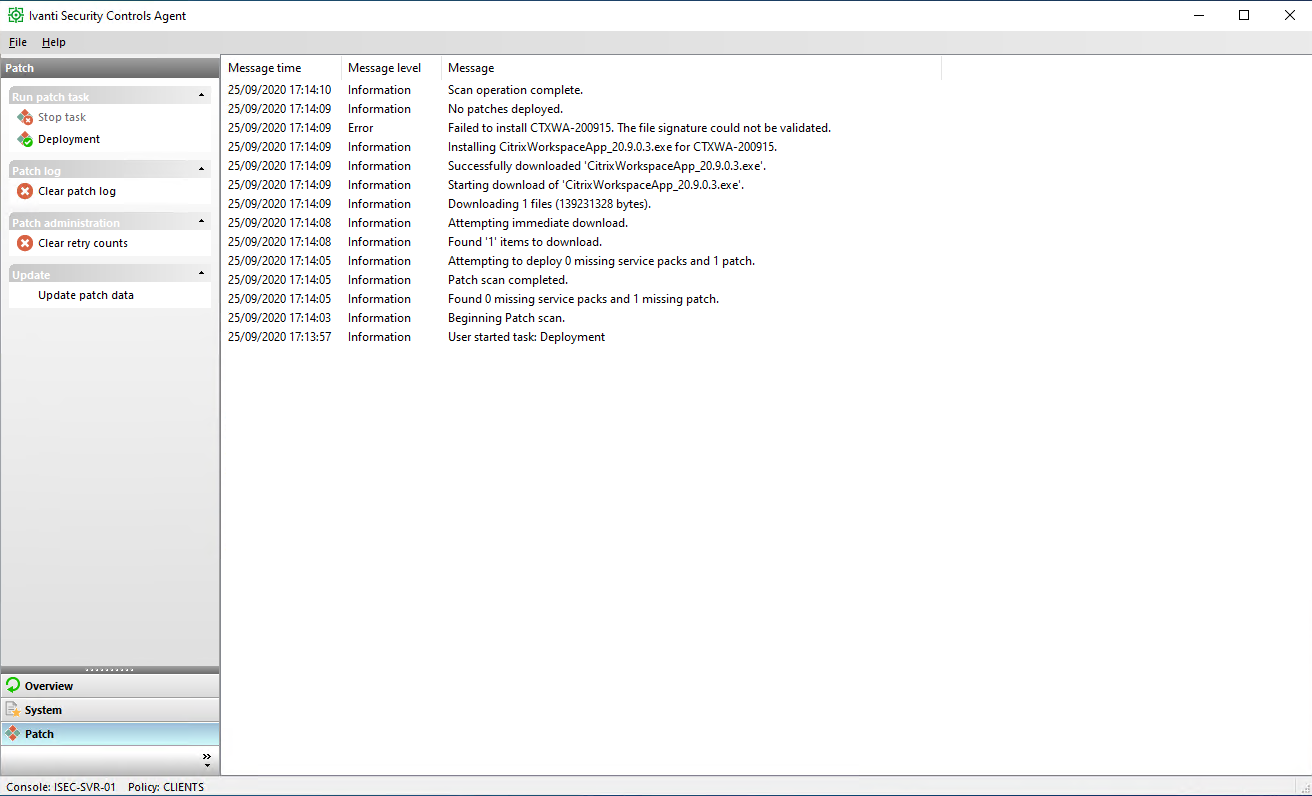Open the Overview section icon
The height and width of the screenshot is (796, 1312).
click(14, 686)
